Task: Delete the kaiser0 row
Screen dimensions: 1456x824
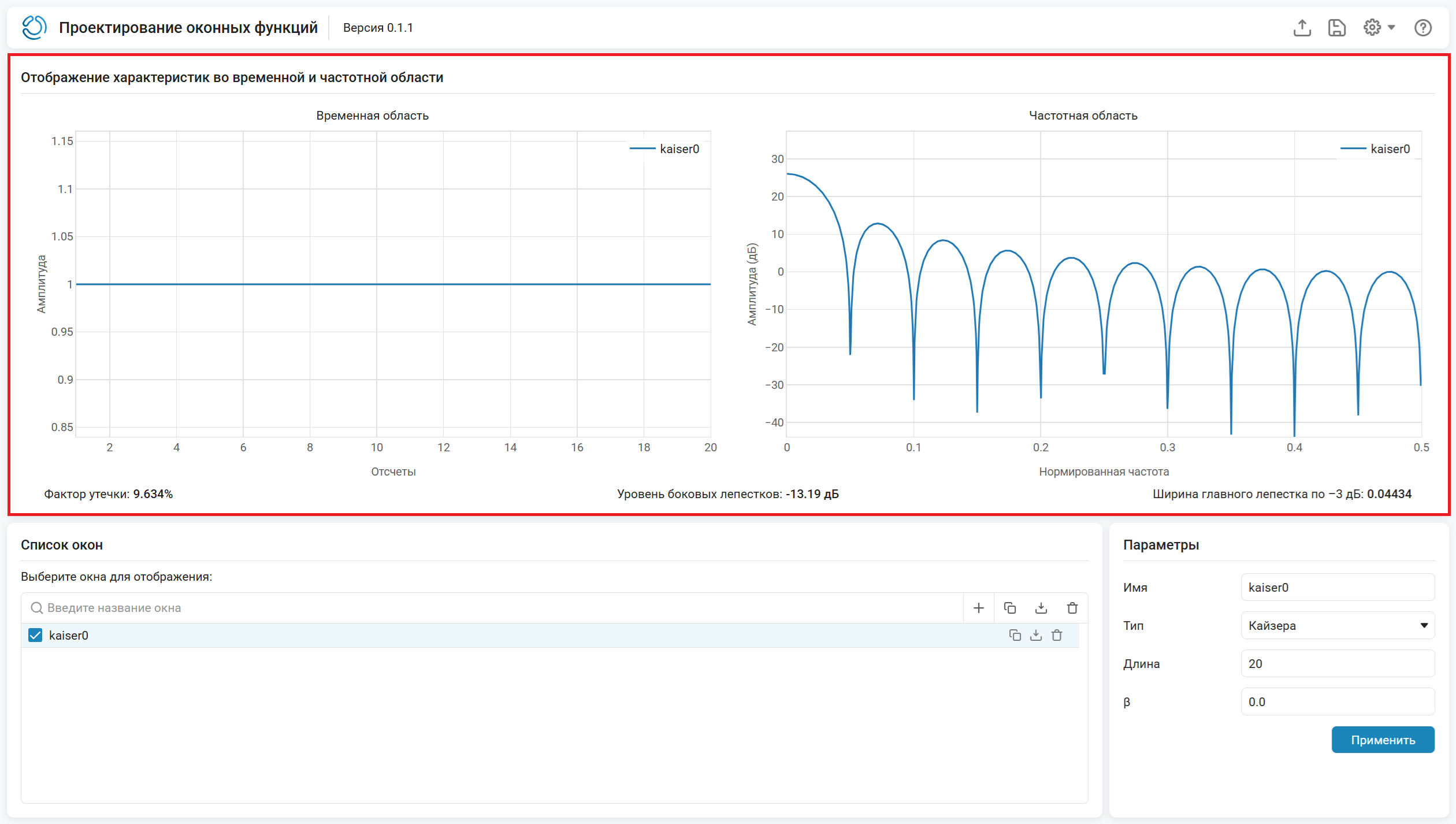Action: point(1057,636)
